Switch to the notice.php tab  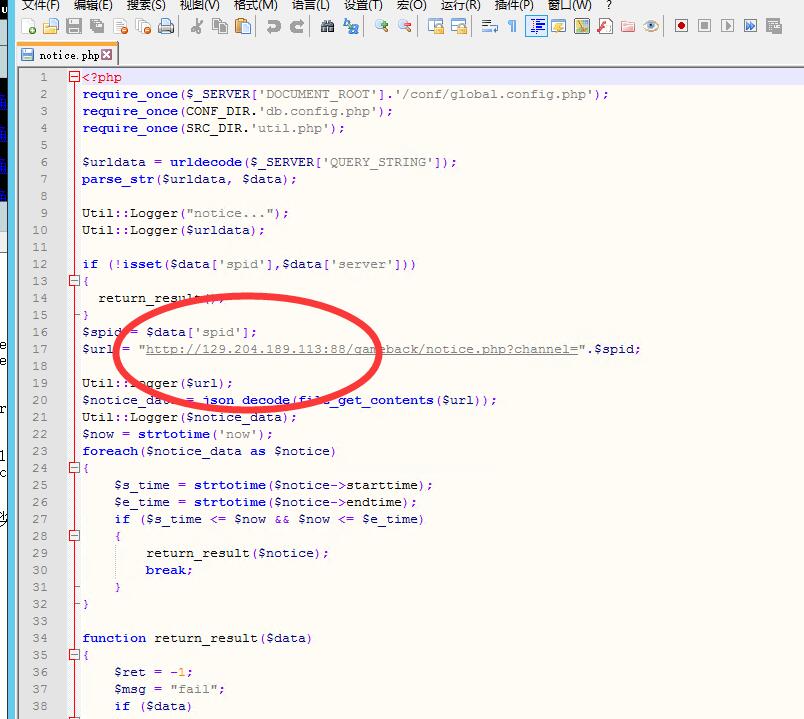69,55
